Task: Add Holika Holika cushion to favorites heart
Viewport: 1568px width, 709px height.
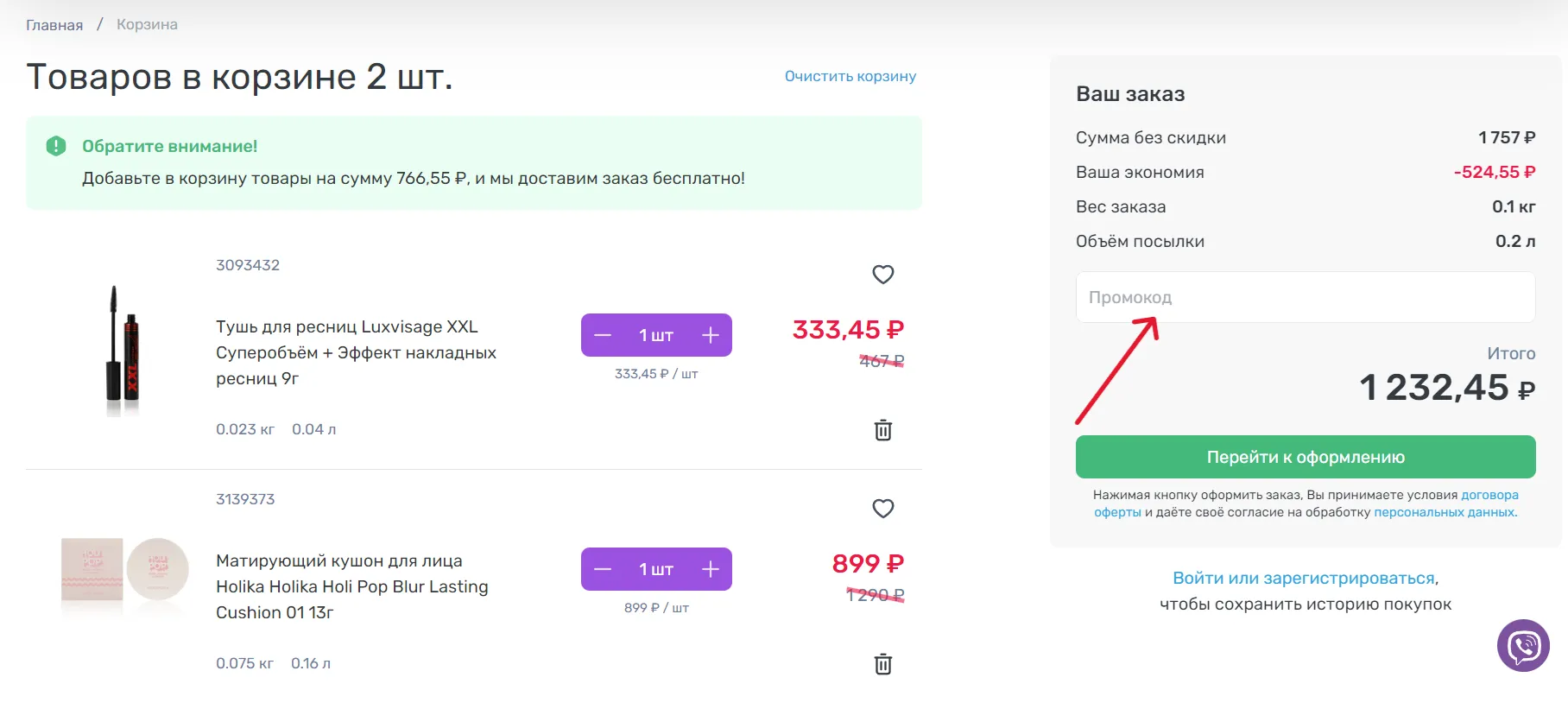Action: [x=882, y=509]
